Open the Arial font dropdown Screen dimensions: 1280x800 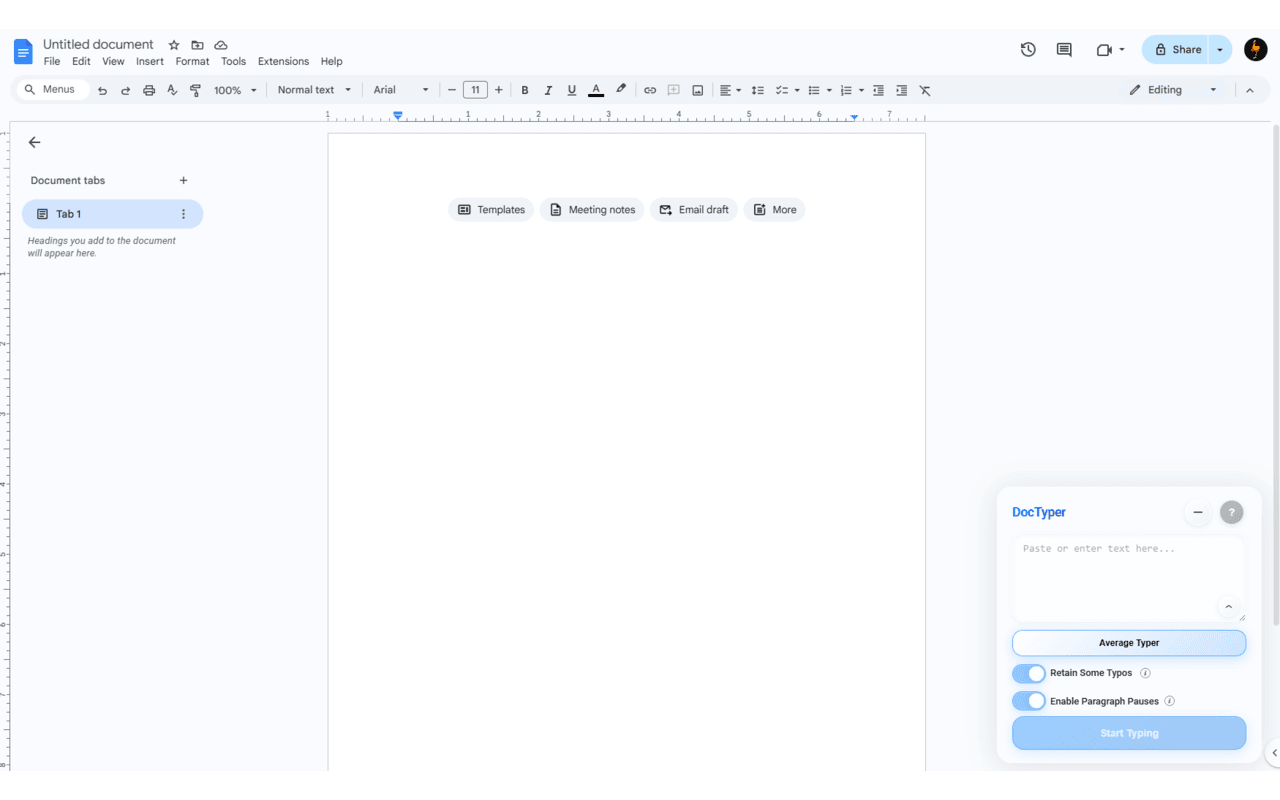(400, 90)
